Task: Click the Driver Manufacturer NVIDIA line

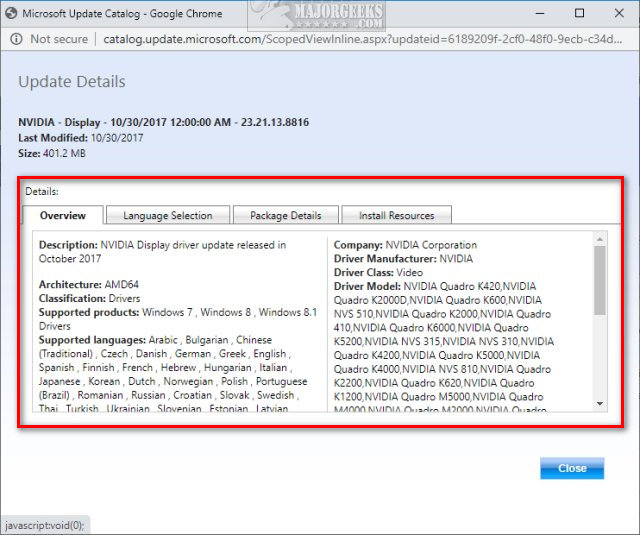Action: click(x=403, y=259)
